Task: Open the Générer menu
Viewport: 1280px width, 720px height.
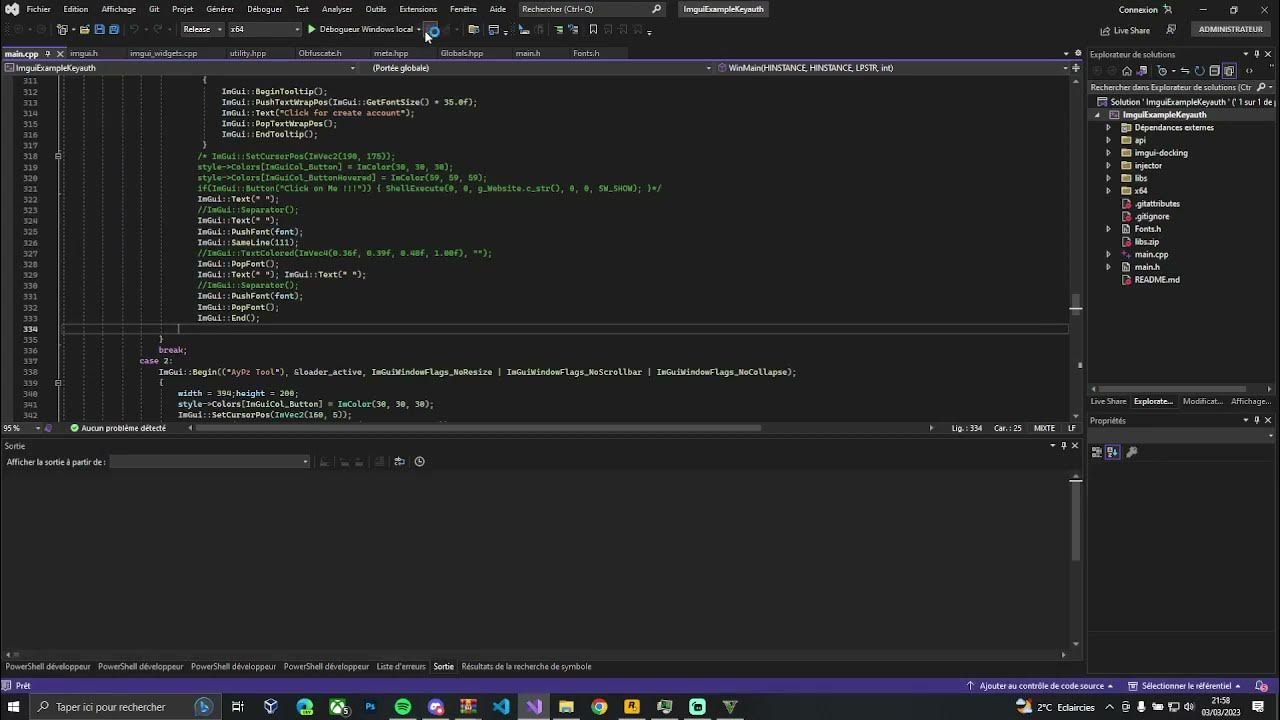Action: [x=220, y=9]
